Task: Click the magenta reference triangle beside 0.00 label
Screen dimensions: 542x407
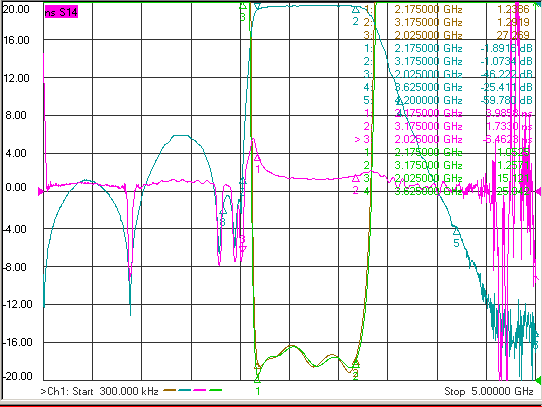Action: pyautogui.click(x=40, y=191)
